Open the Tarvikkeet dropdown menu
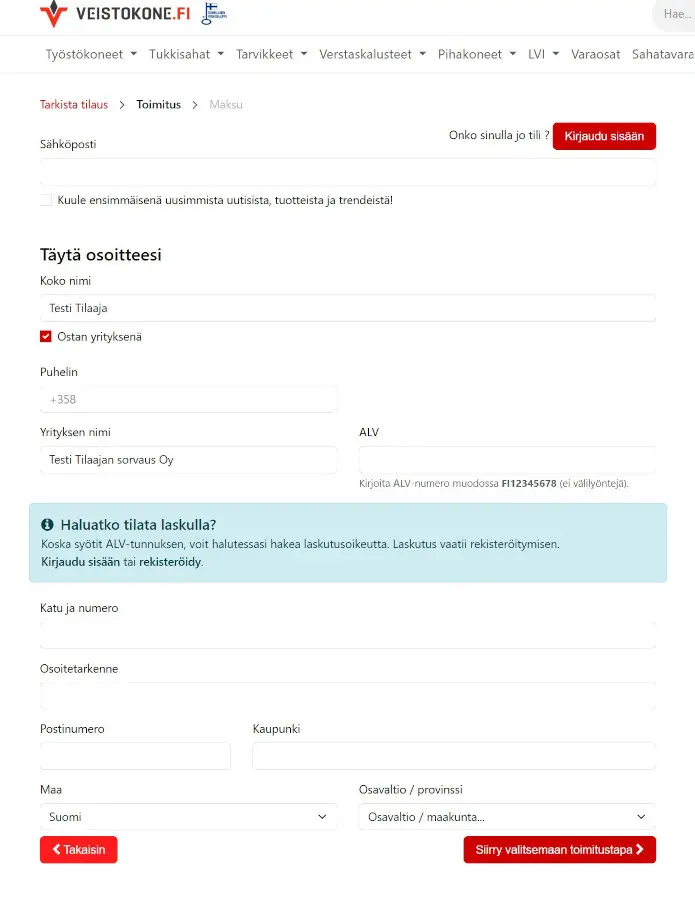Image resolution: width=695 pixels, height=900 pixels. pos(271,54)
